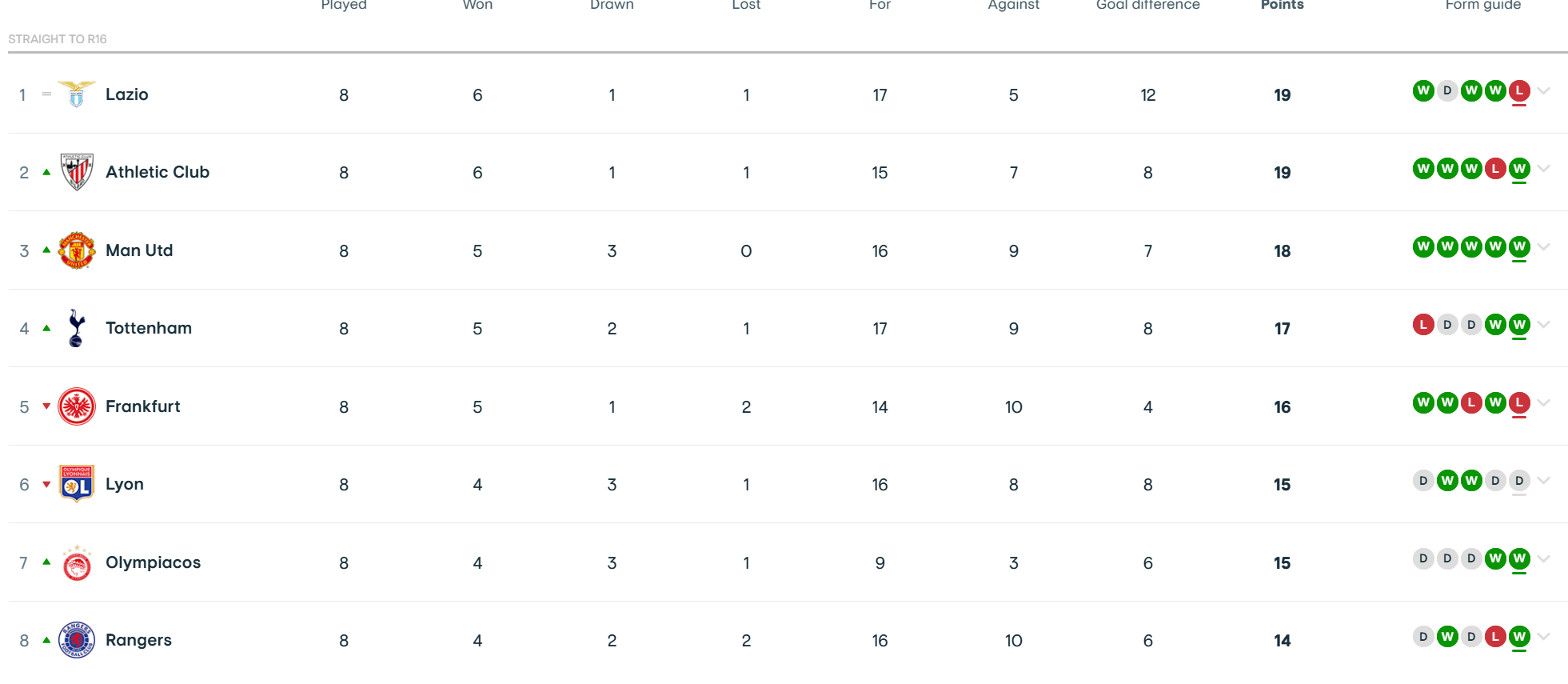Open the Tottenham team name link
Image resolution: width=1568 pixels, height=684 pixels.
[x=149, y=328]
